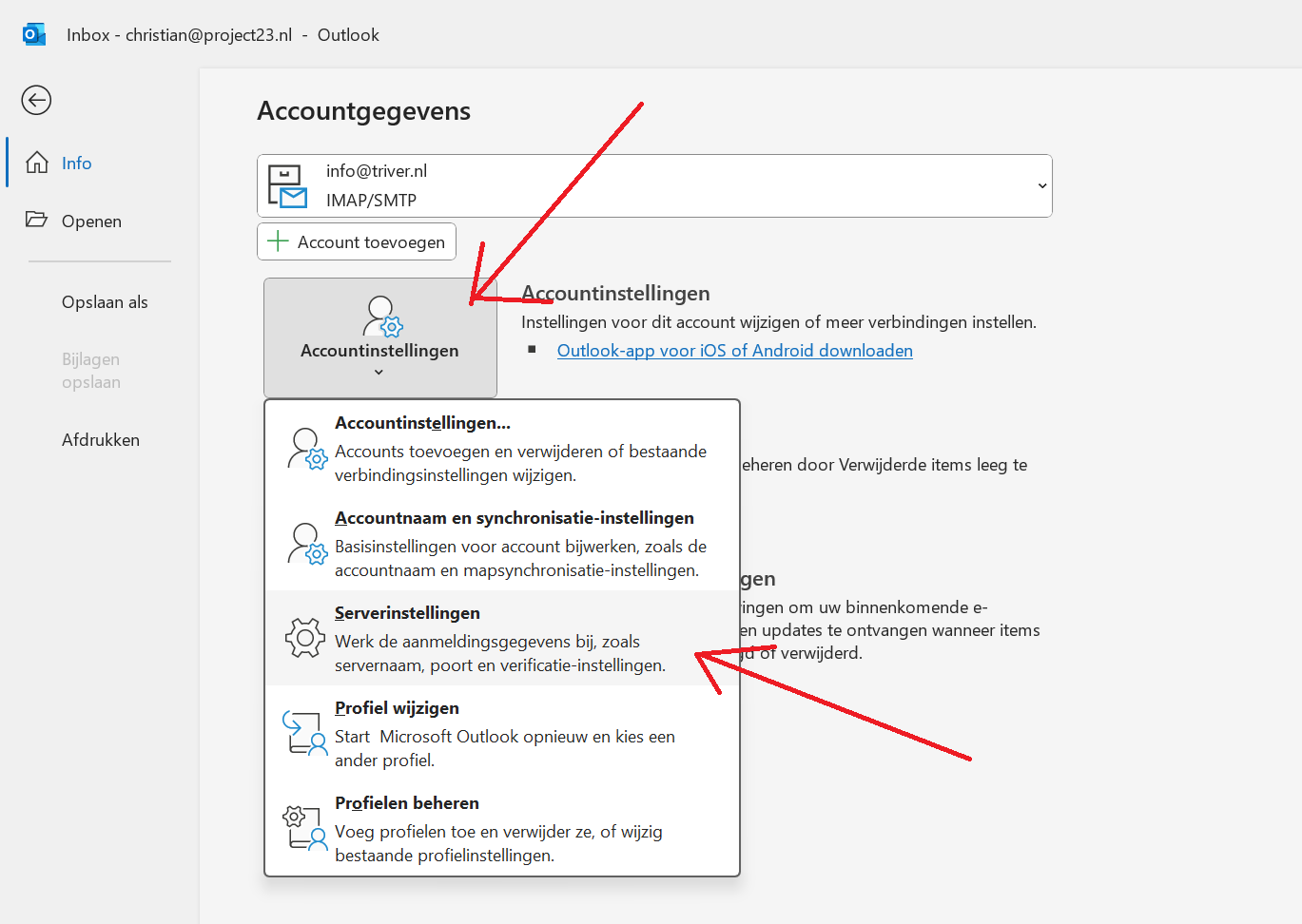The width and height of the screenshot is (1302, 924).
Task: Choose Profielen beheren menu entry
Action: point(502,828)
